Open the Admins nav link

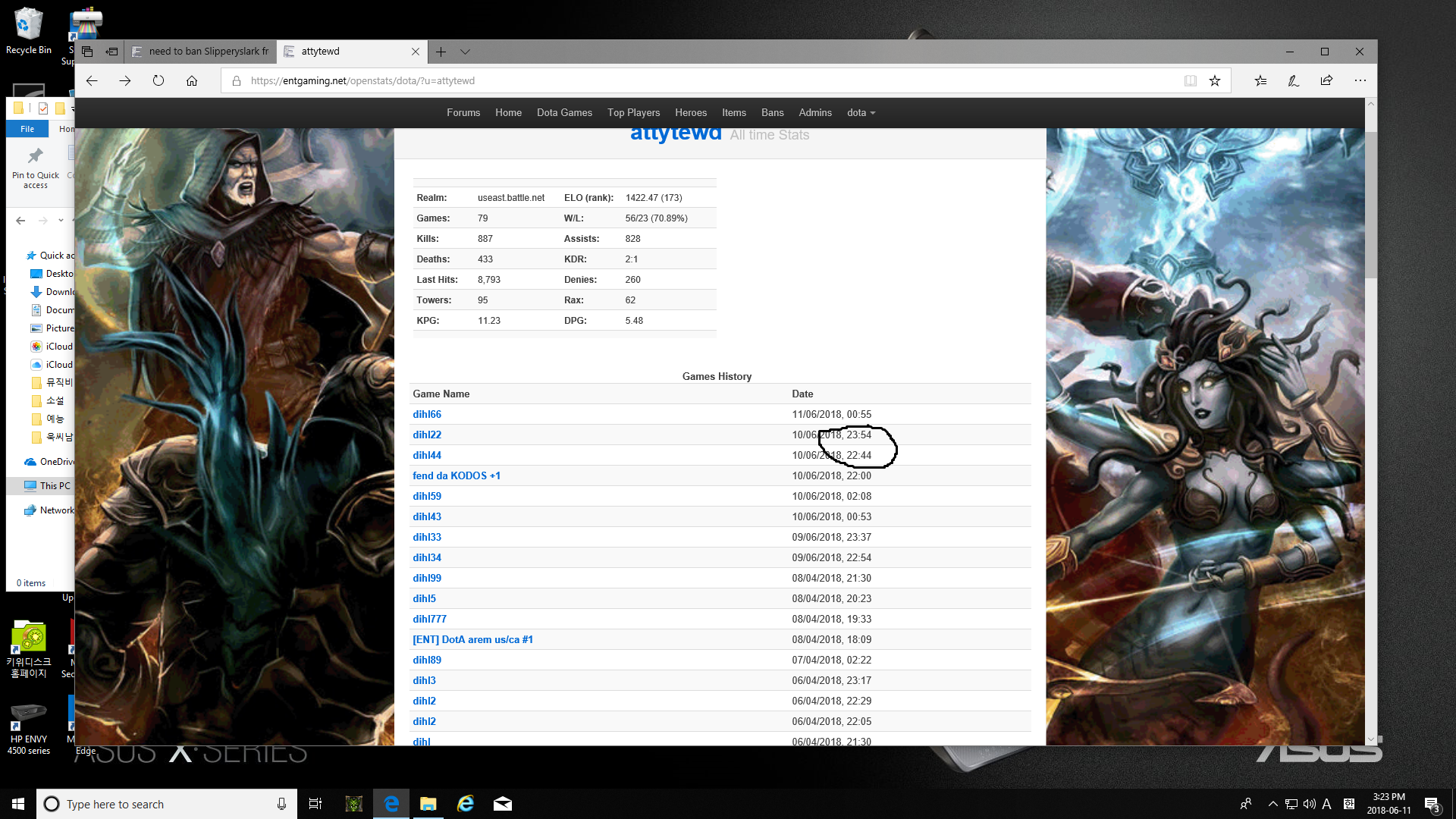pyautogui.click(x=815, y=113)
